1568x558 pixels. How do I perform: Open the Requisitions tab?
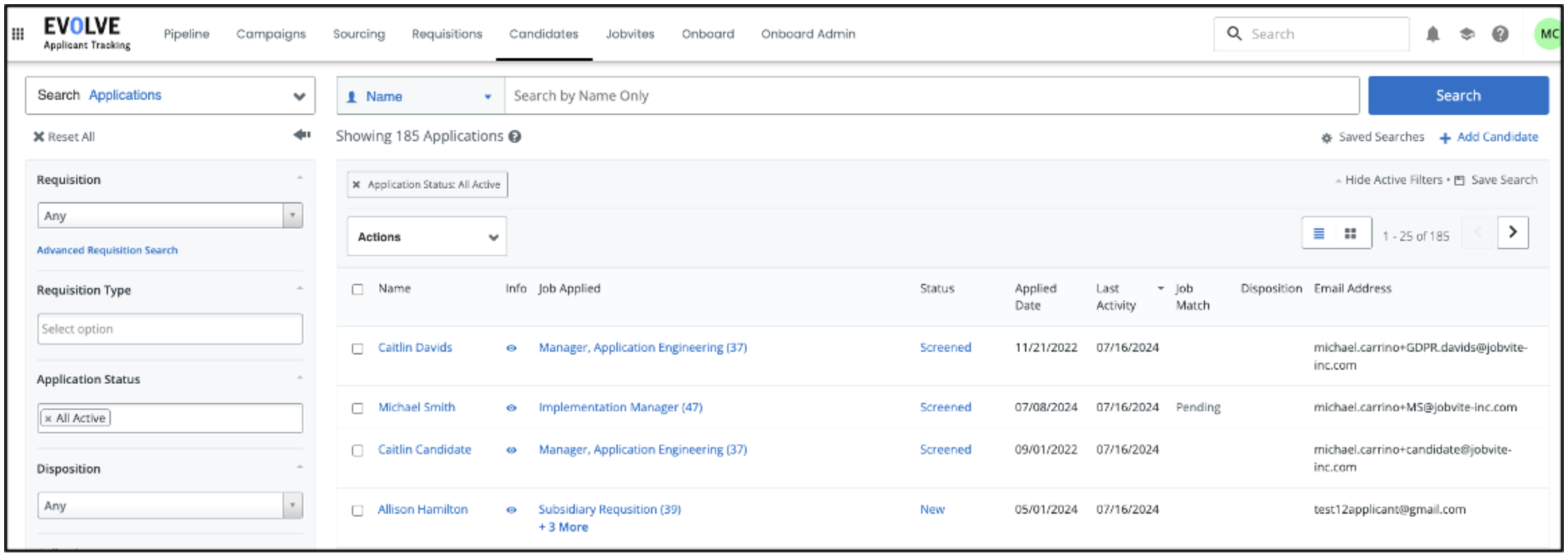(447, 34)
